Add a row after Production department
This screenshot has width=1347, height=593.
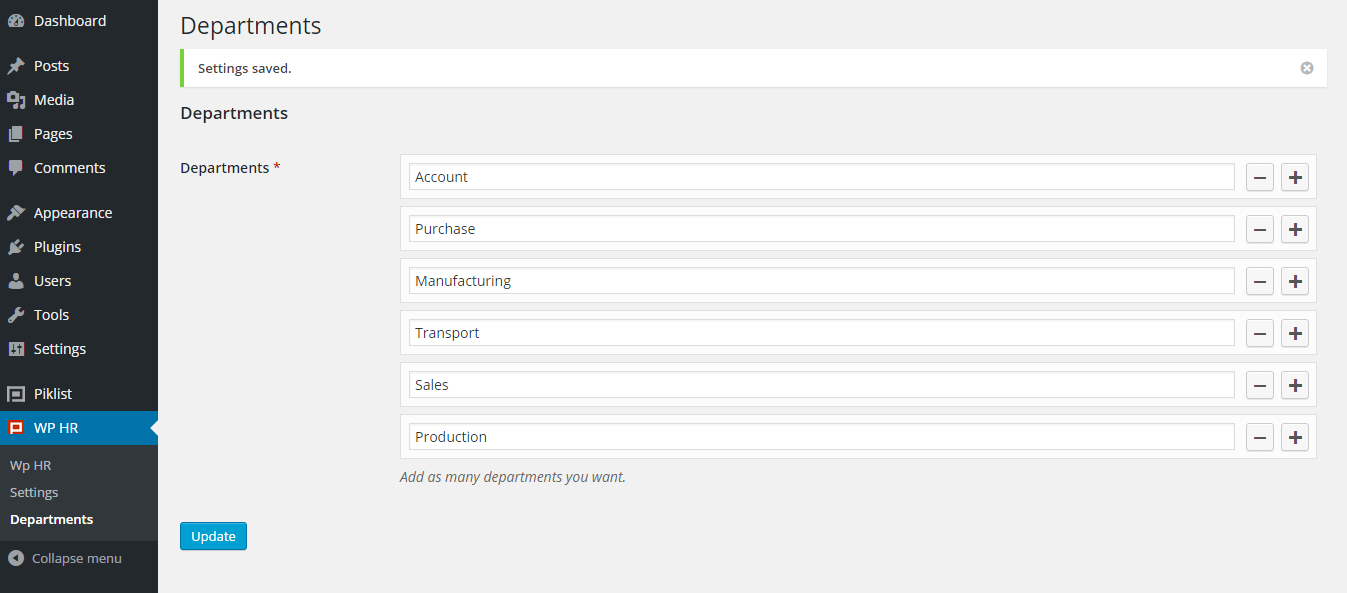1295,437
